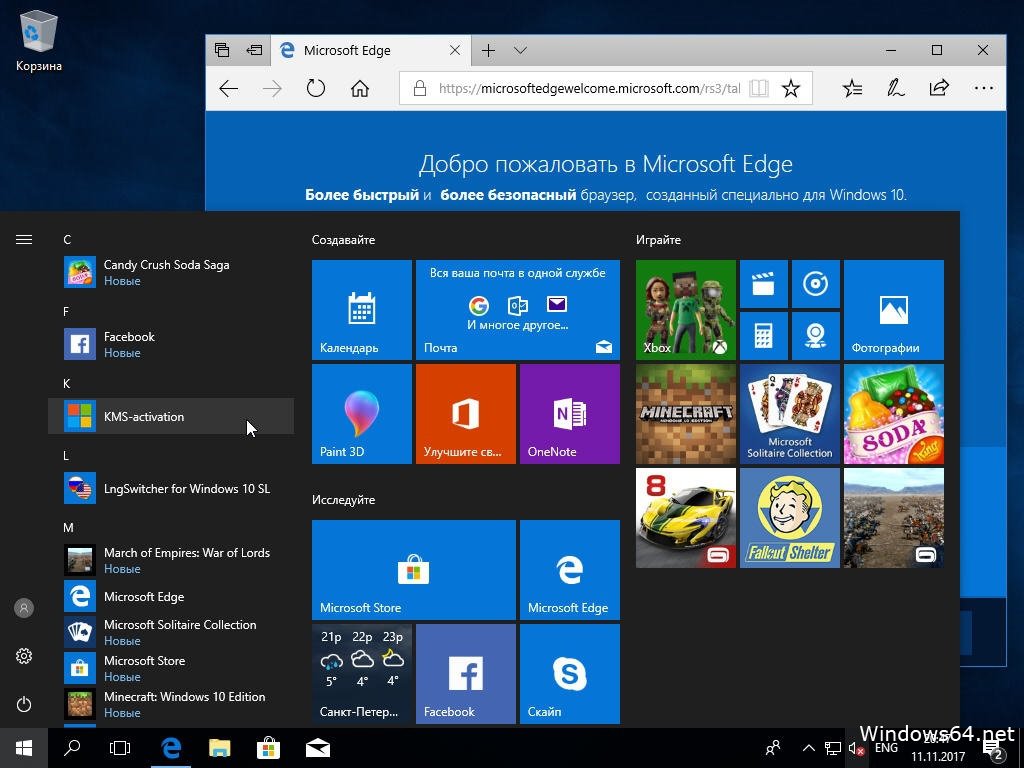1024x768 pixels.
Task: Launch the OneNote tile
Action: coord(569,413)
